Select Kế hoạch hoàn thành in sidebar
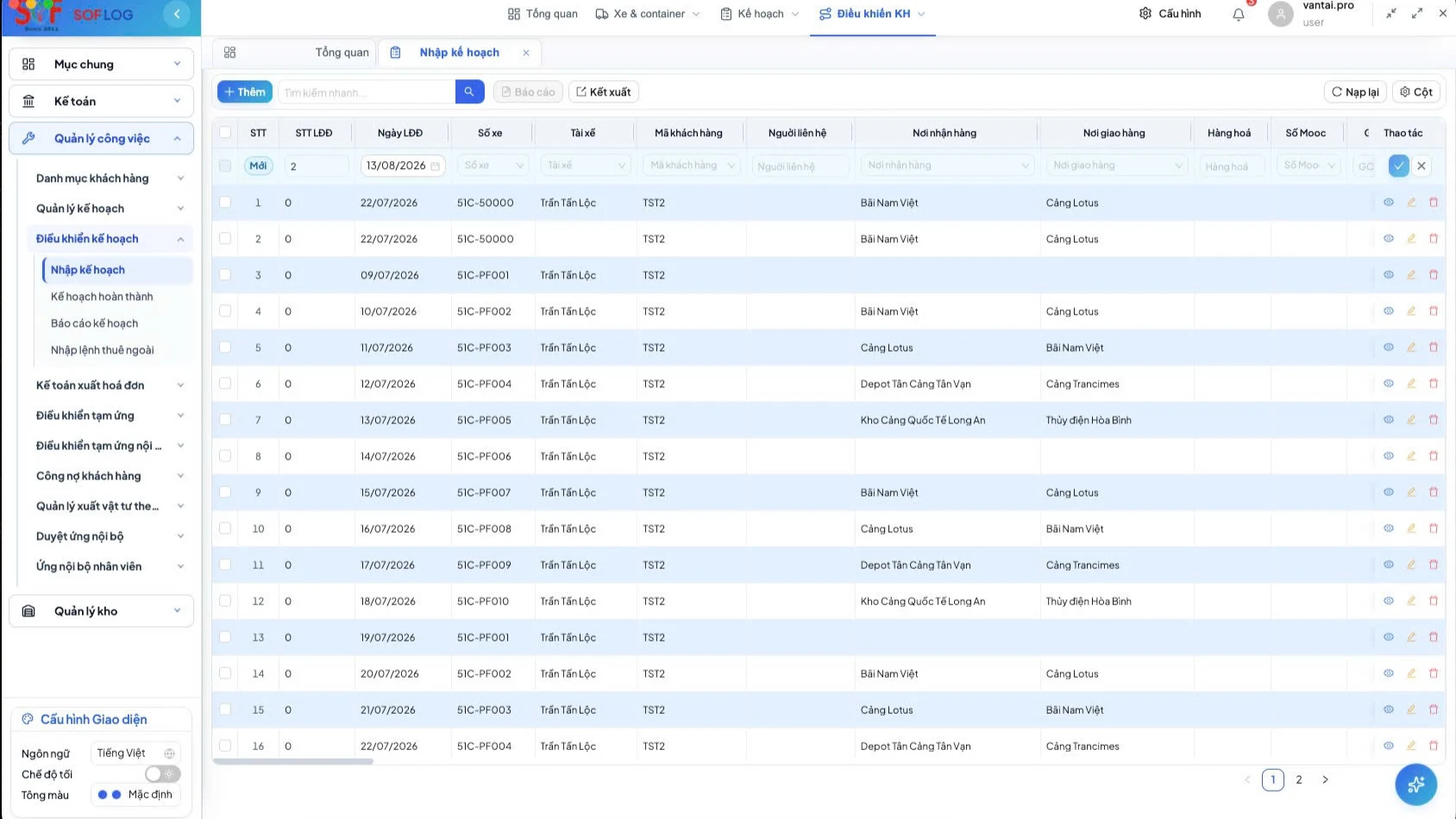 (x=102, y=297)
